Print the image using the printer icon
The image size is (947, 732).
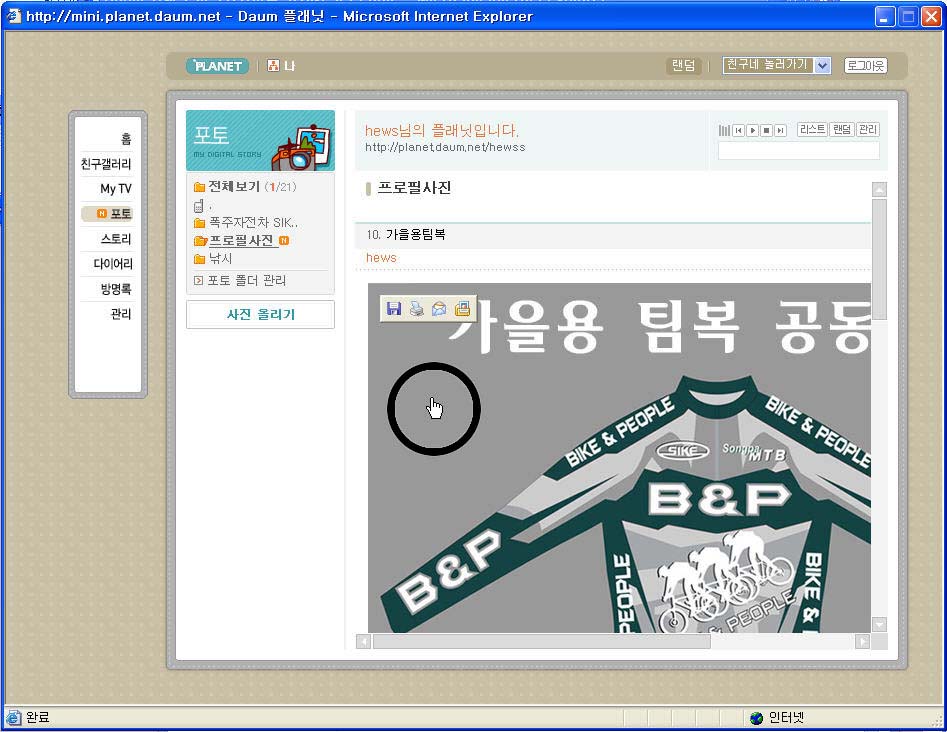[x=417, y=309]
